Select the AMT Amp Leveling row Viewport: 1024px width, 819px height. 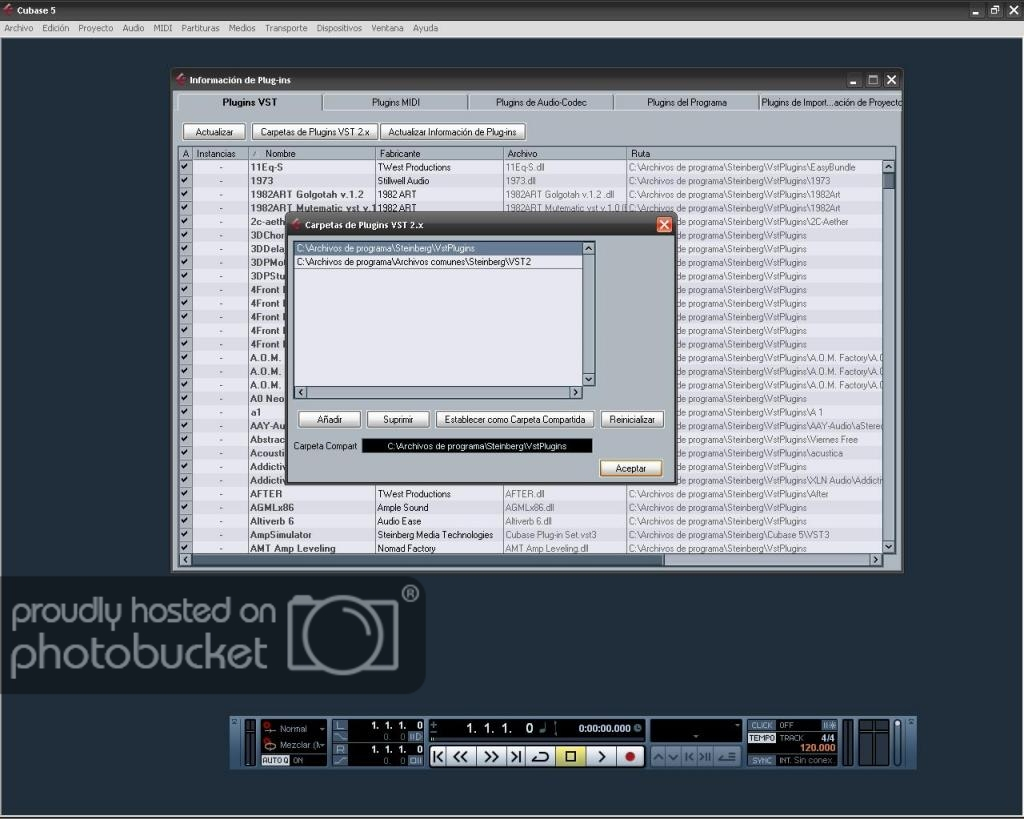[530, 548]
